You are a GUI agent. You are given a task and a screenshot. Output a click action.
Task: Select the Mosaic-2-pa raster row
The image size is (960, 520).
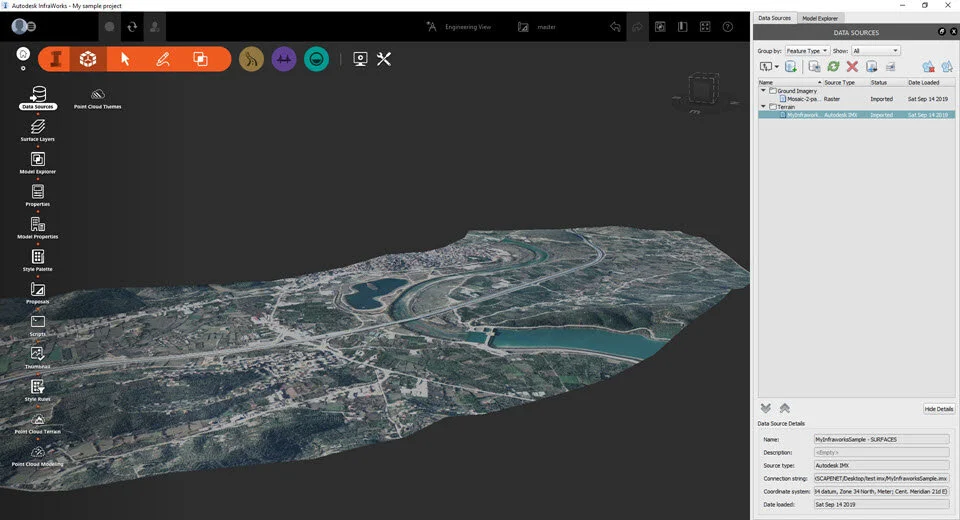[x=856, y=99]
